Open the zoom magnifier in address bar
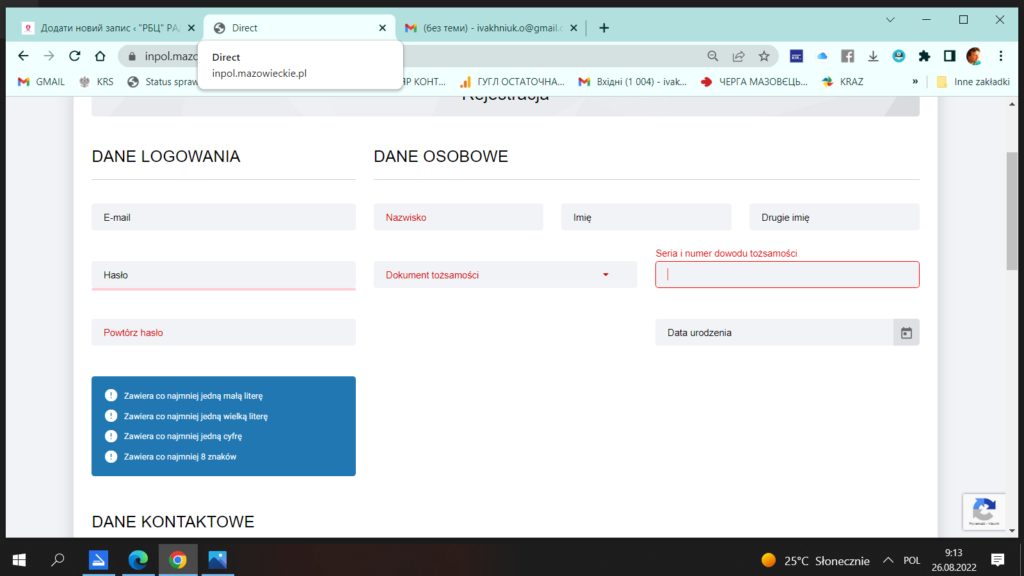 (712, 56)
